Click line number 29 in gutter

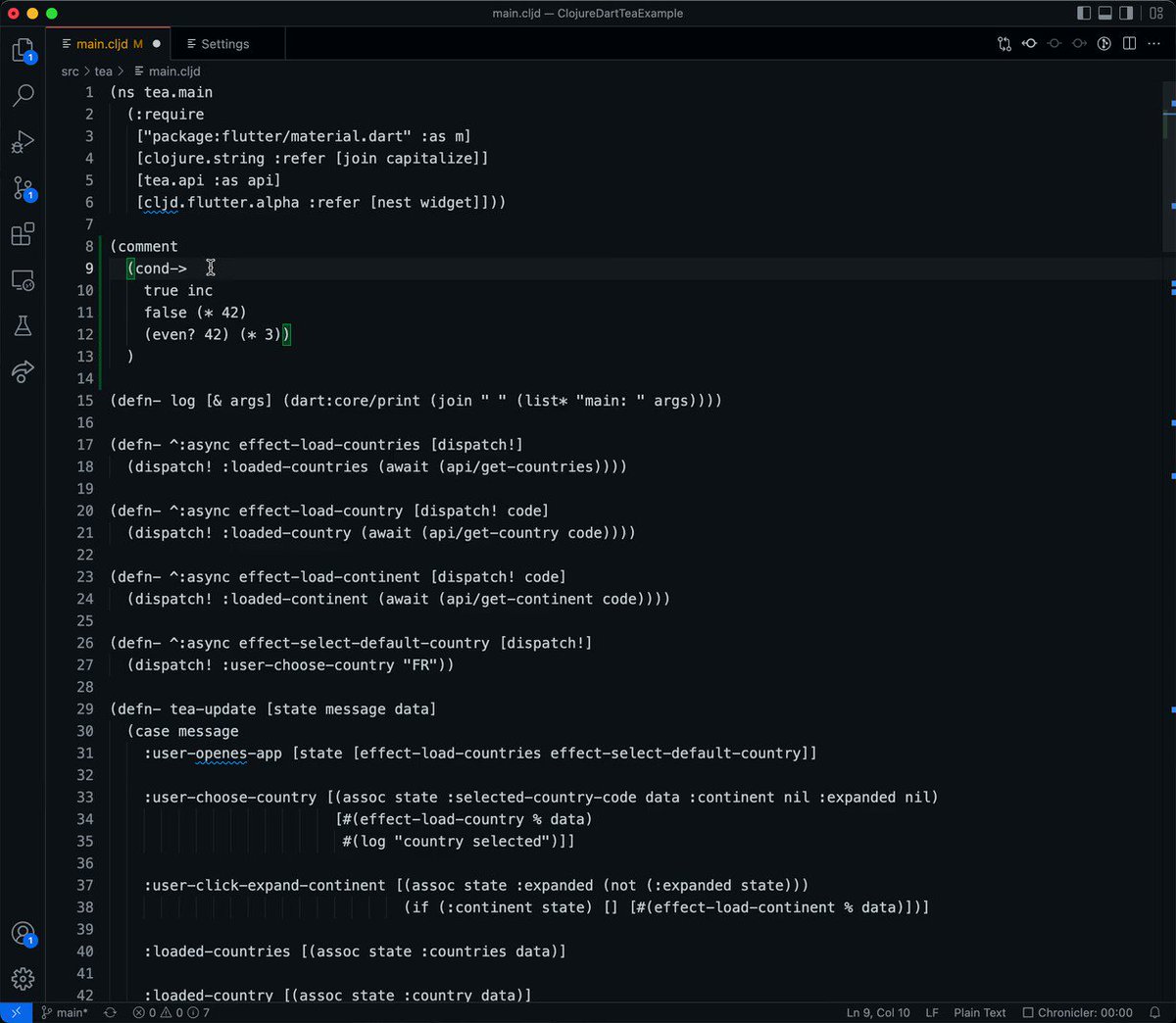click(x=85, y=708)
